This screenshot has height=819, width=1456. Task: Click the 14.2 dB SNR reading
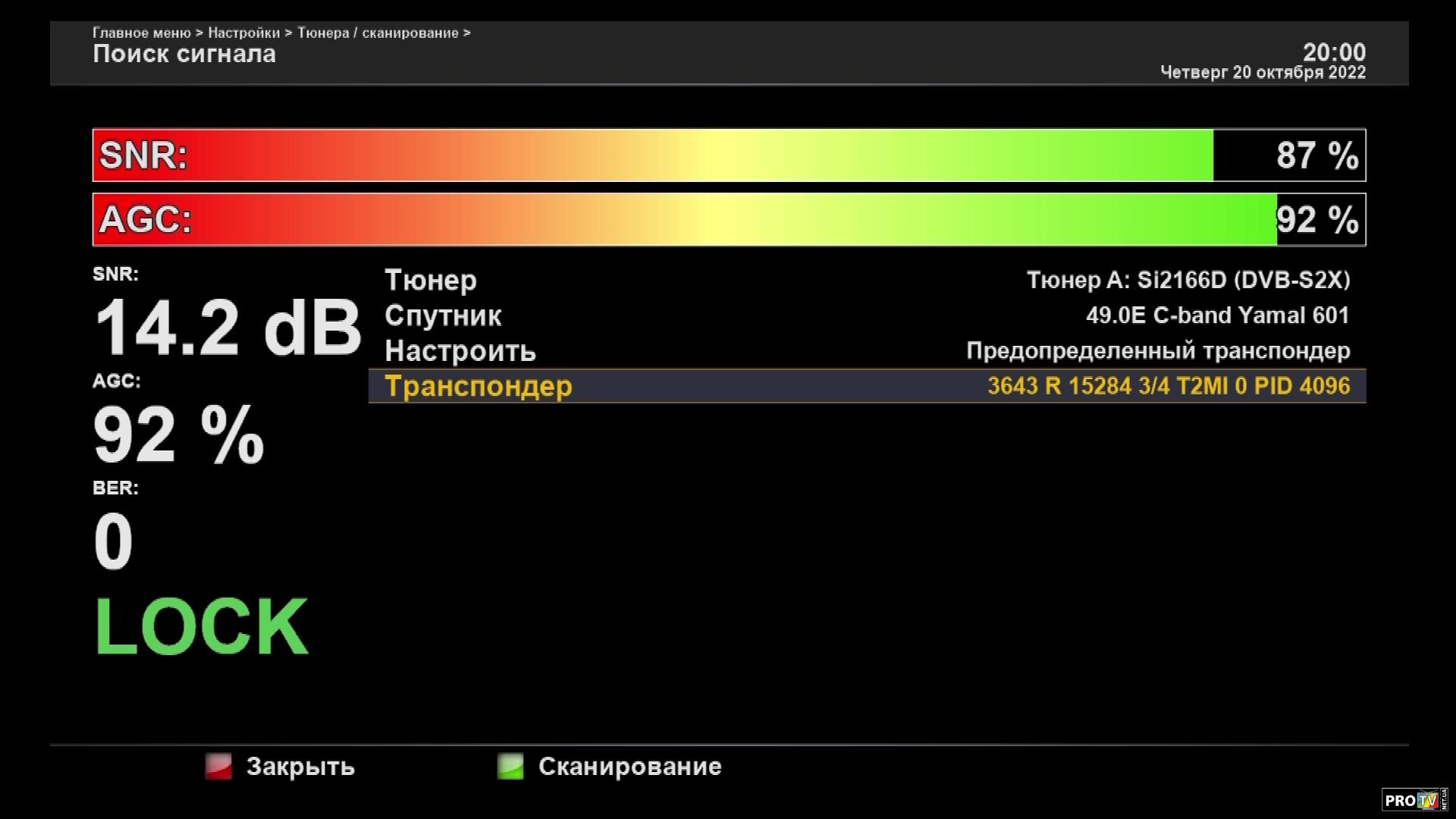(x=227, y=328)
